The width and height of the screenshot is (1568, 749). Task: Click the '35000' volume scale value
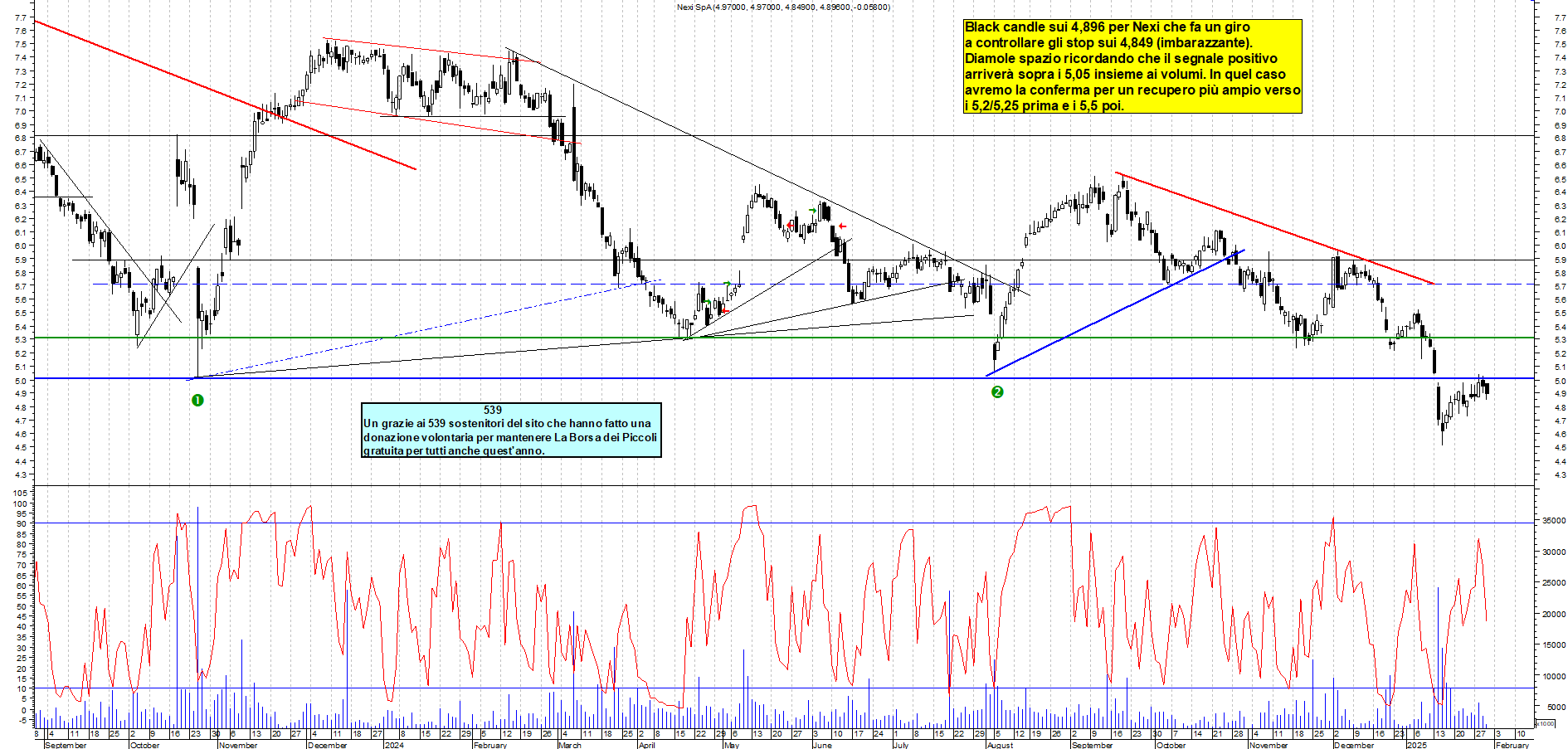point(1554,521)
